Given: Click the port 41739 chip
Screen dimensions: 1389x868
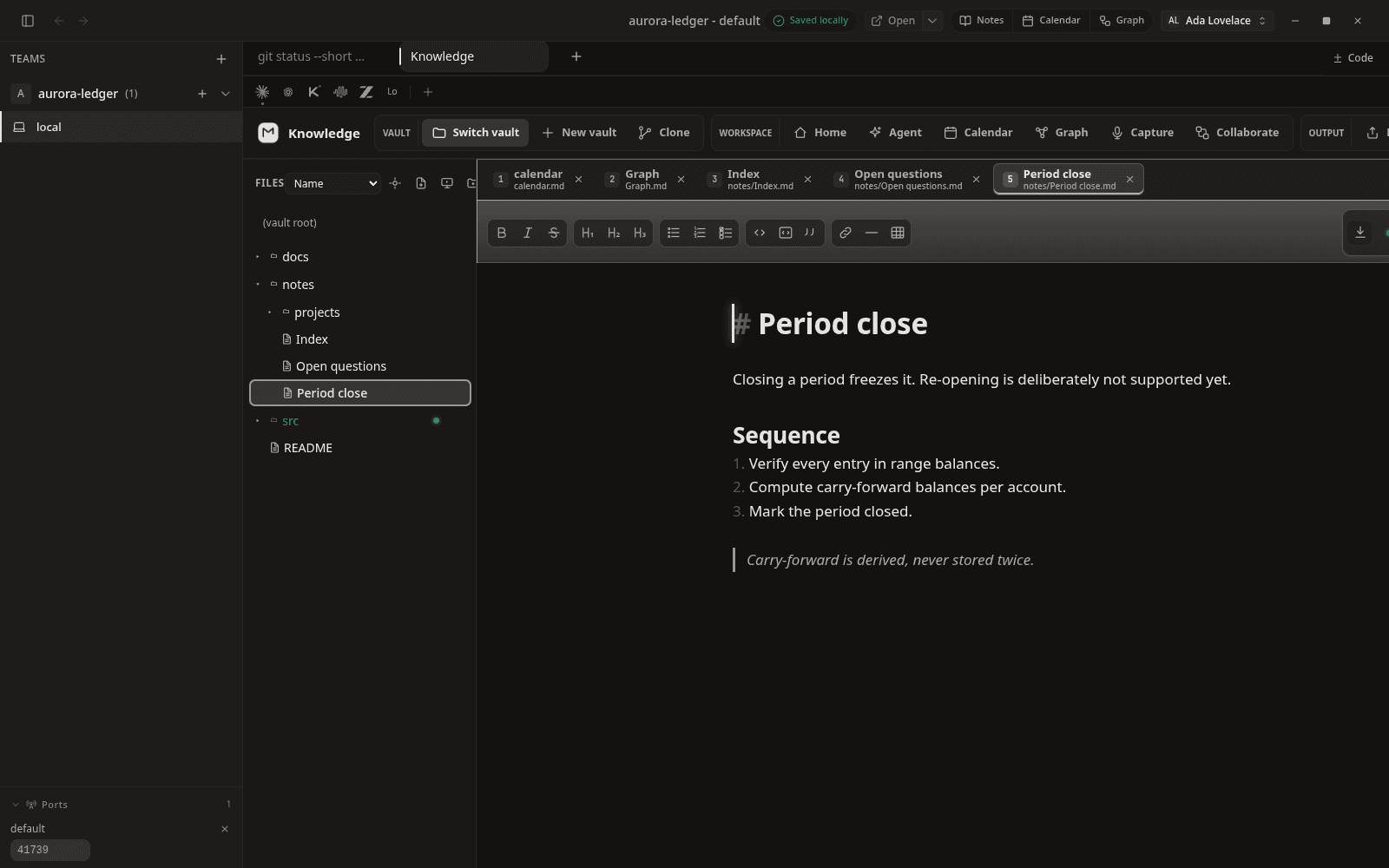Looking at the screenshot, I should click(x=50, y=850).
